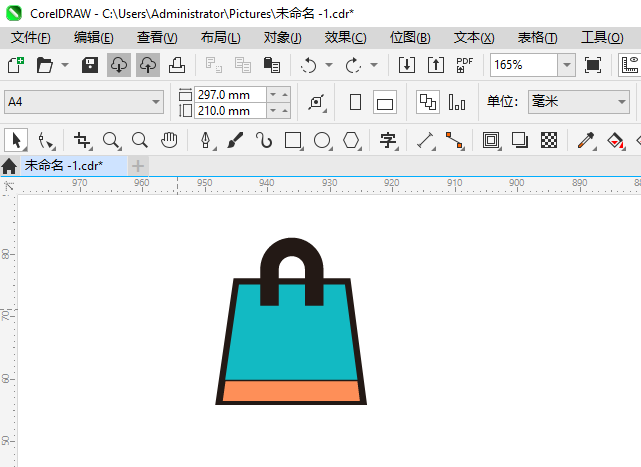Open the redo history dropdown arrow
Image resolution: width=641 pixels, height=467 pixels.
pos(374,65)
